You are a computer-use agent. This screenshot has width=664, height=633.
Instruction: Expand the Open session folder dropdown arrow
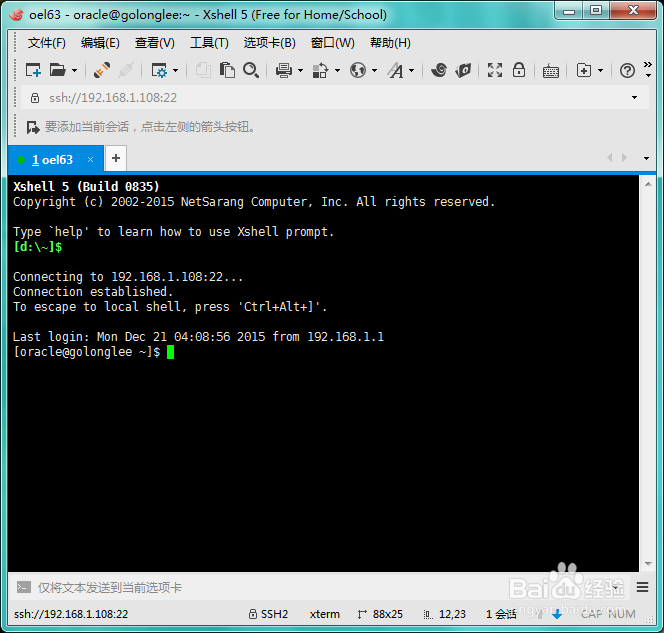click(75, 70)
